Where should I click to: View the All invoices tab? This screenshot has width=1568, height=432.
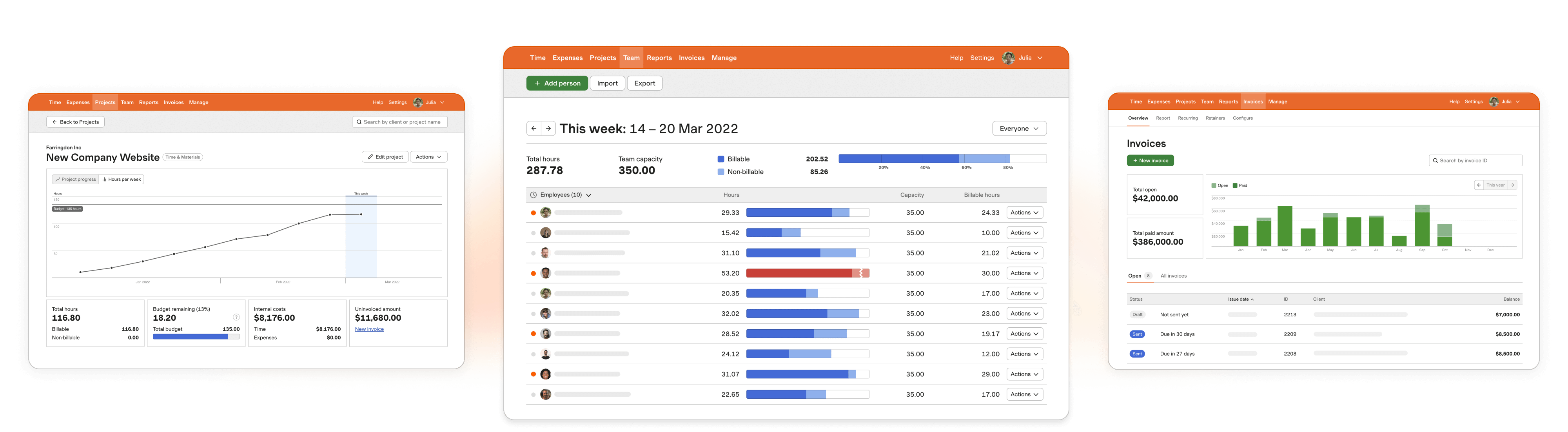pos(1174,276)
